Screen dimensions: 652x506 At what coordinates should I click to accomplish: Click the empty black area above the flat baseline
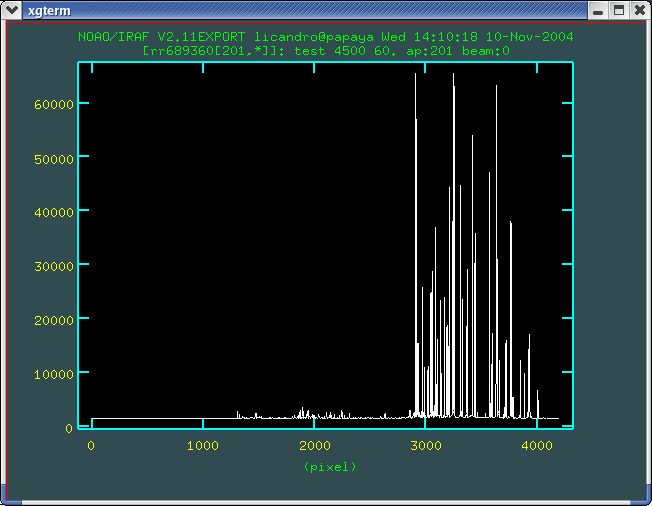pyautogui.click(x=220, y=250)
